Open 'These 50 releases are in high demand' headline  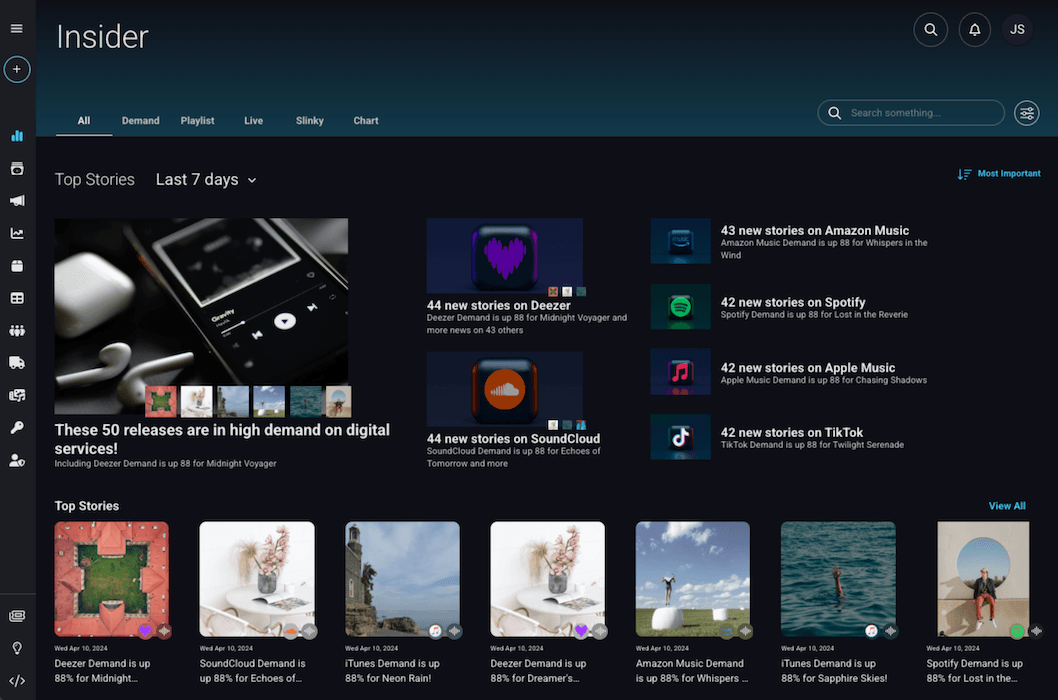pos(222,439)
